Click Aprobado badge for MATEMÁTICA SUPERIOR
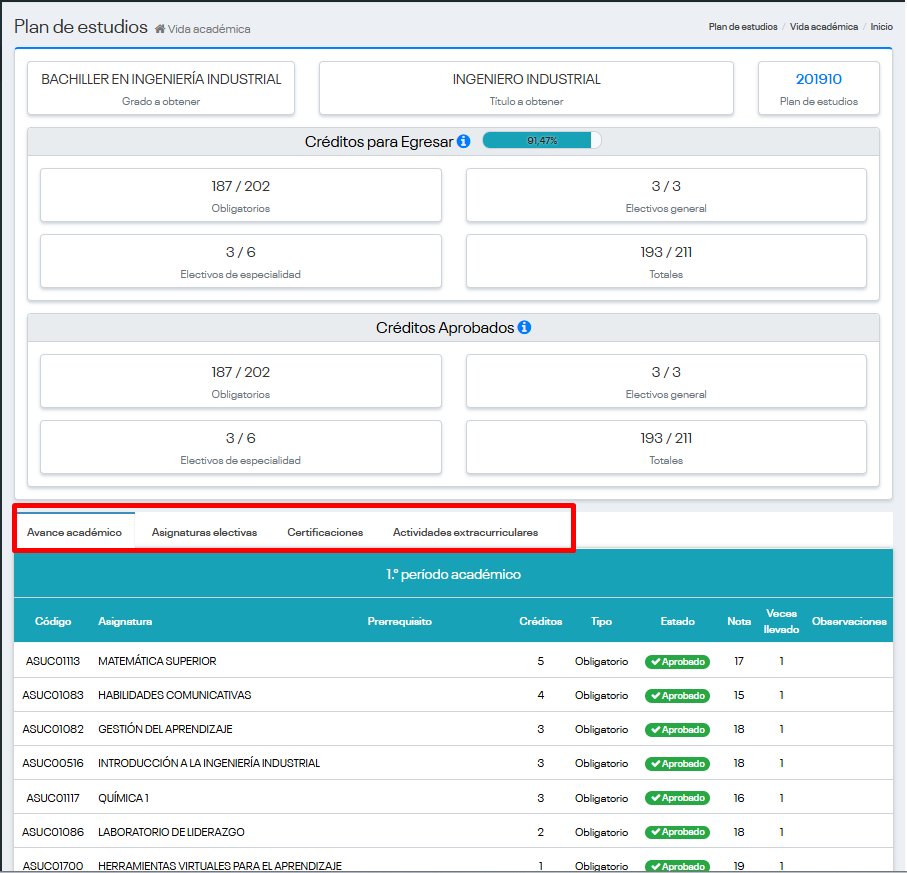907x873 pixels. click(677, 662)
